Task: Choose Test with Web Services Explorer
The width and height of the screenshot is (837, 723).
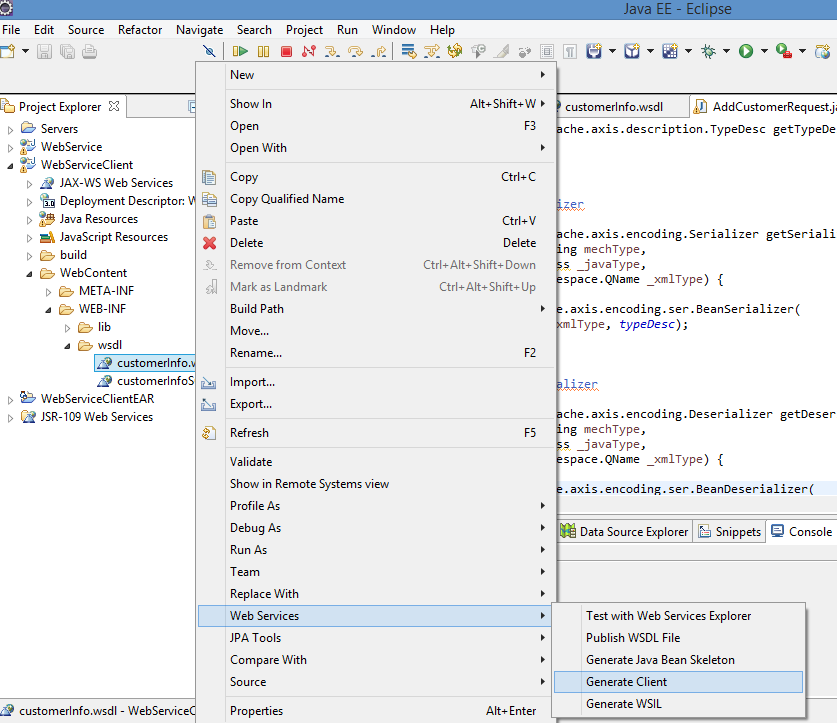Action: tap(678, 616)
